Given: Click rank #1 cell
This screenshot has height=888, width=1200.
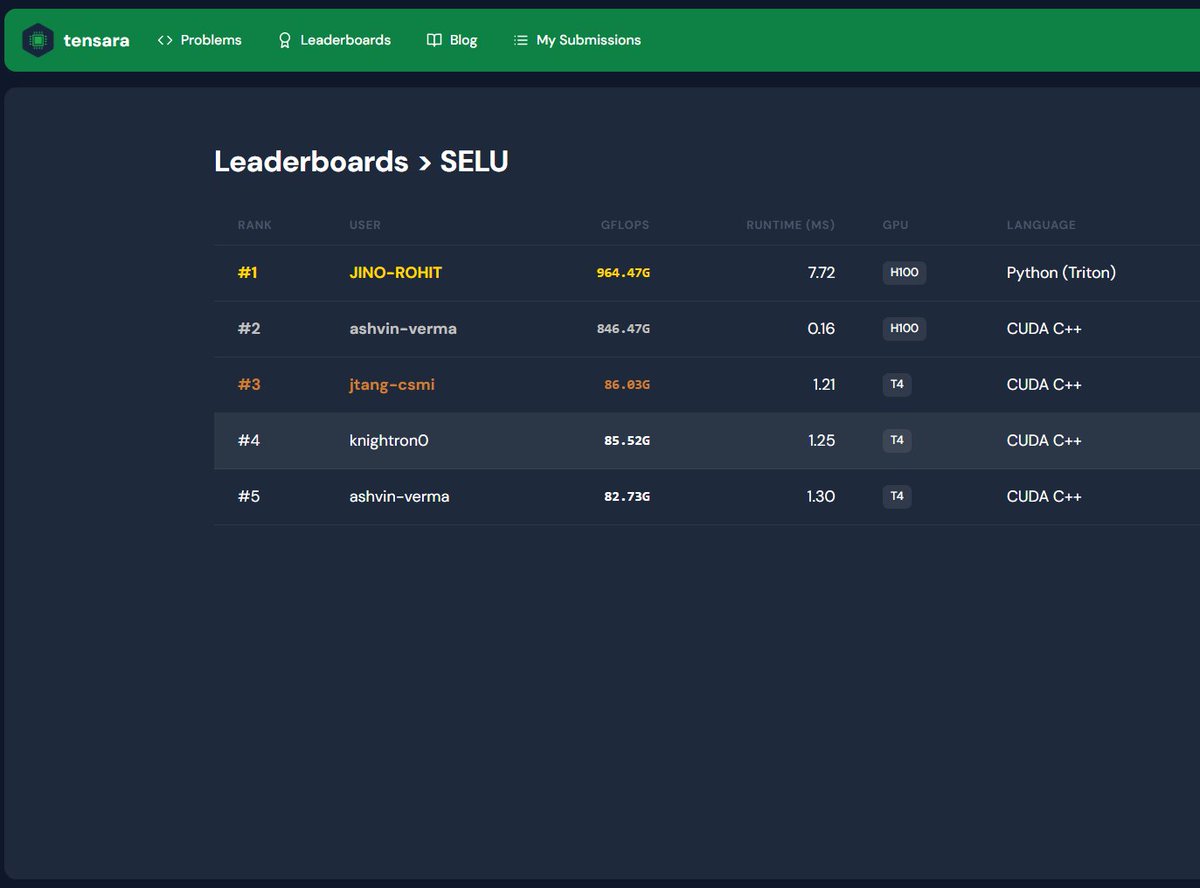Looking at the screenshot, I should coord(247,273).
